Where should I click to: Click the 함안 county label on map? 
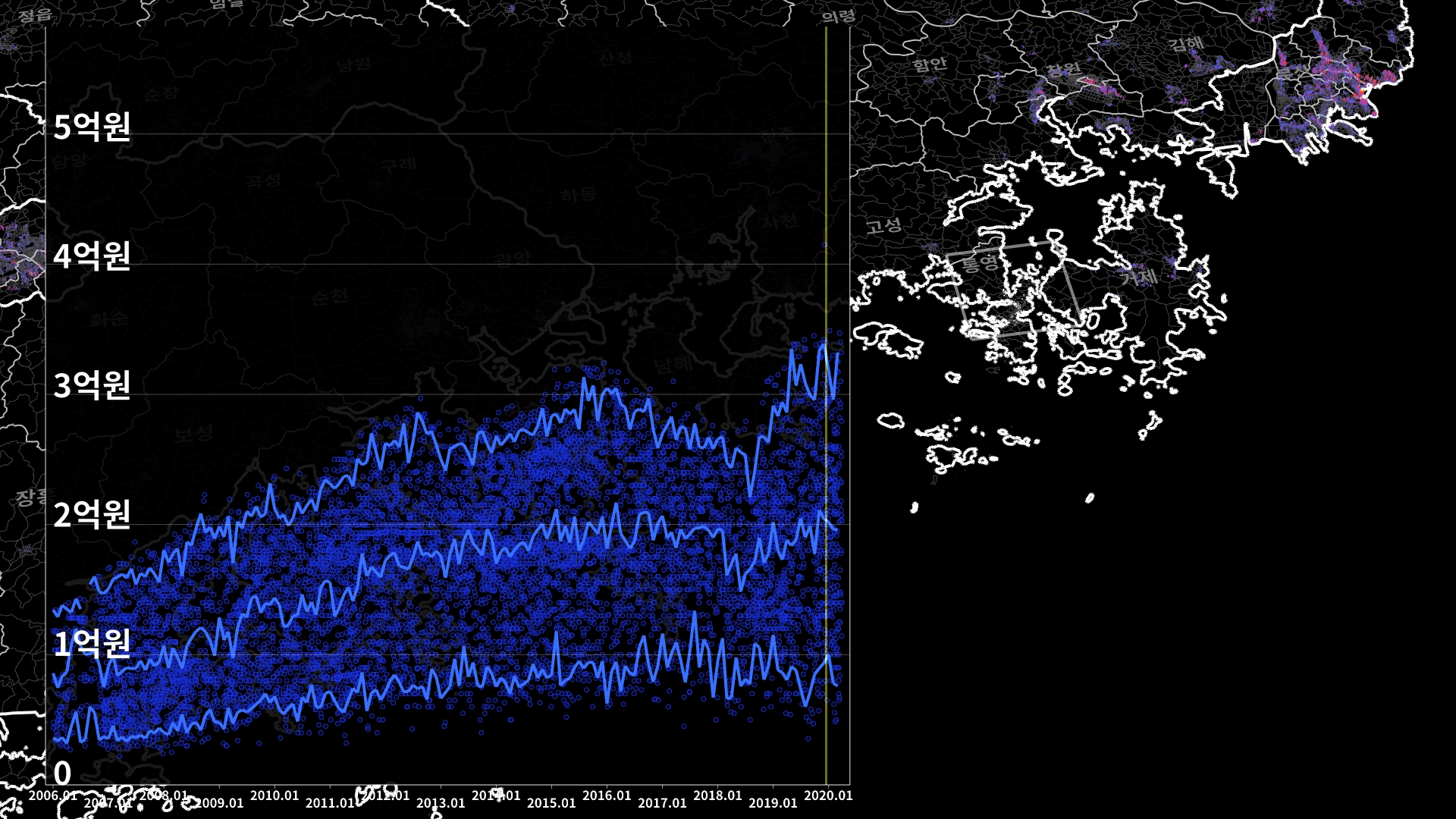[x=930, y=64]
